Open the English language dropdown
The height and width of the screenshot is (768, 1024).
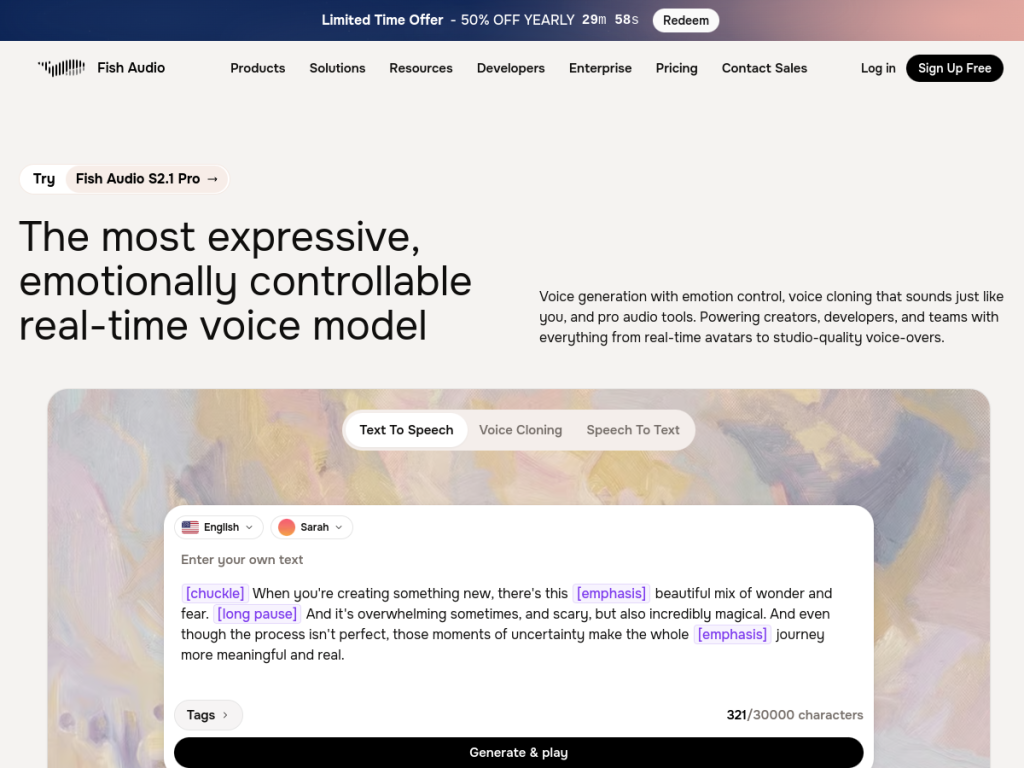[x=219, y=527]
